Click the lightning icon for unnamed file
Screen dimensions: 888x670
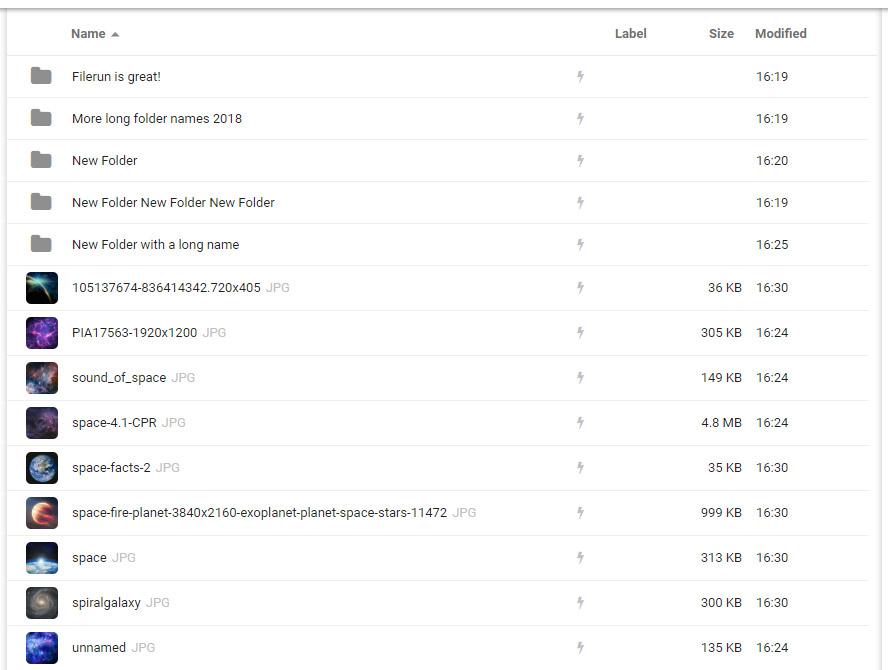(x=580, y=647)
